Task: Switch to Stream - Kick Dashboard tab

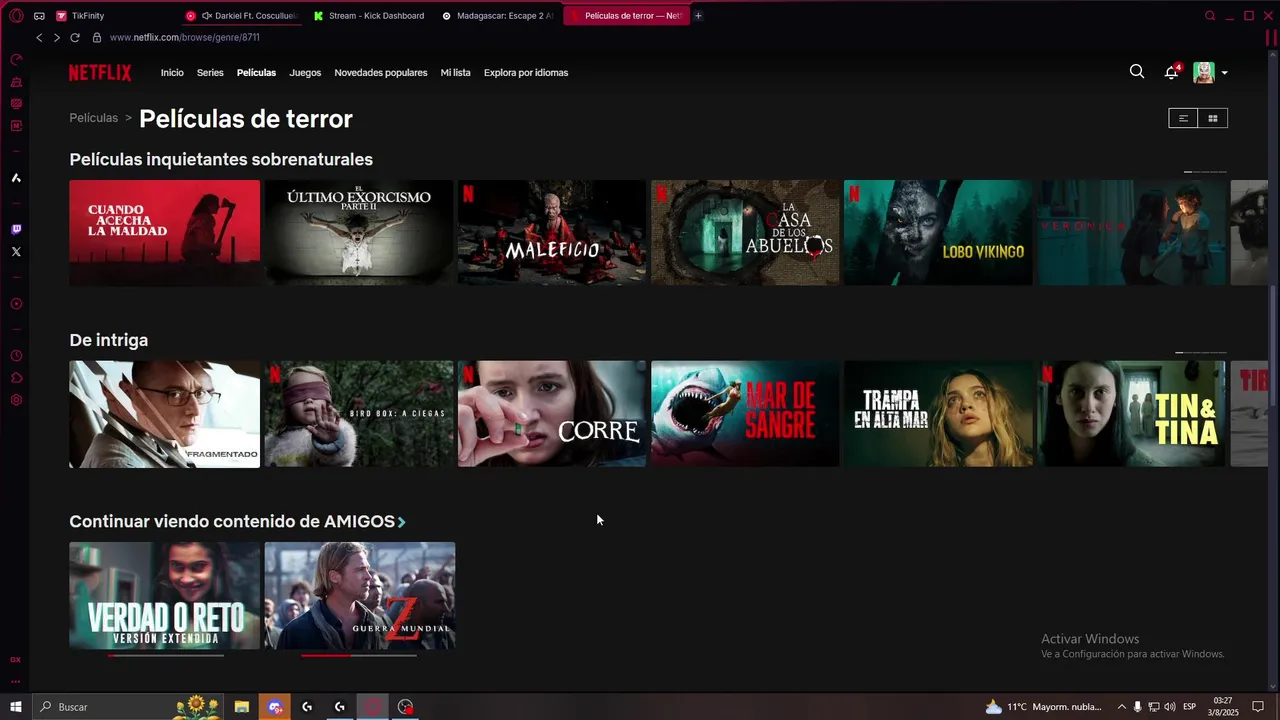Action: (x=368, y=16)
